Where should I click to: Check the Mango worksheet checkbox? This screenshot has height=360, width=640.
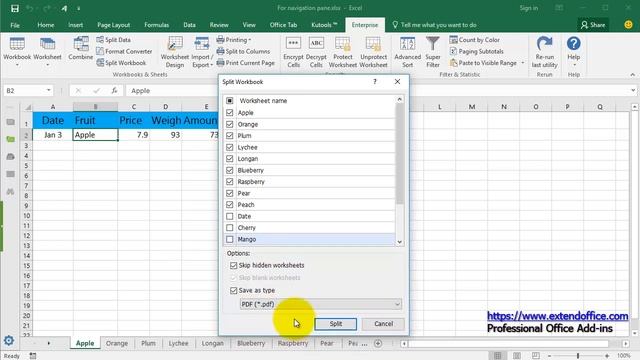pyautogui.click(x=229, y=239)
